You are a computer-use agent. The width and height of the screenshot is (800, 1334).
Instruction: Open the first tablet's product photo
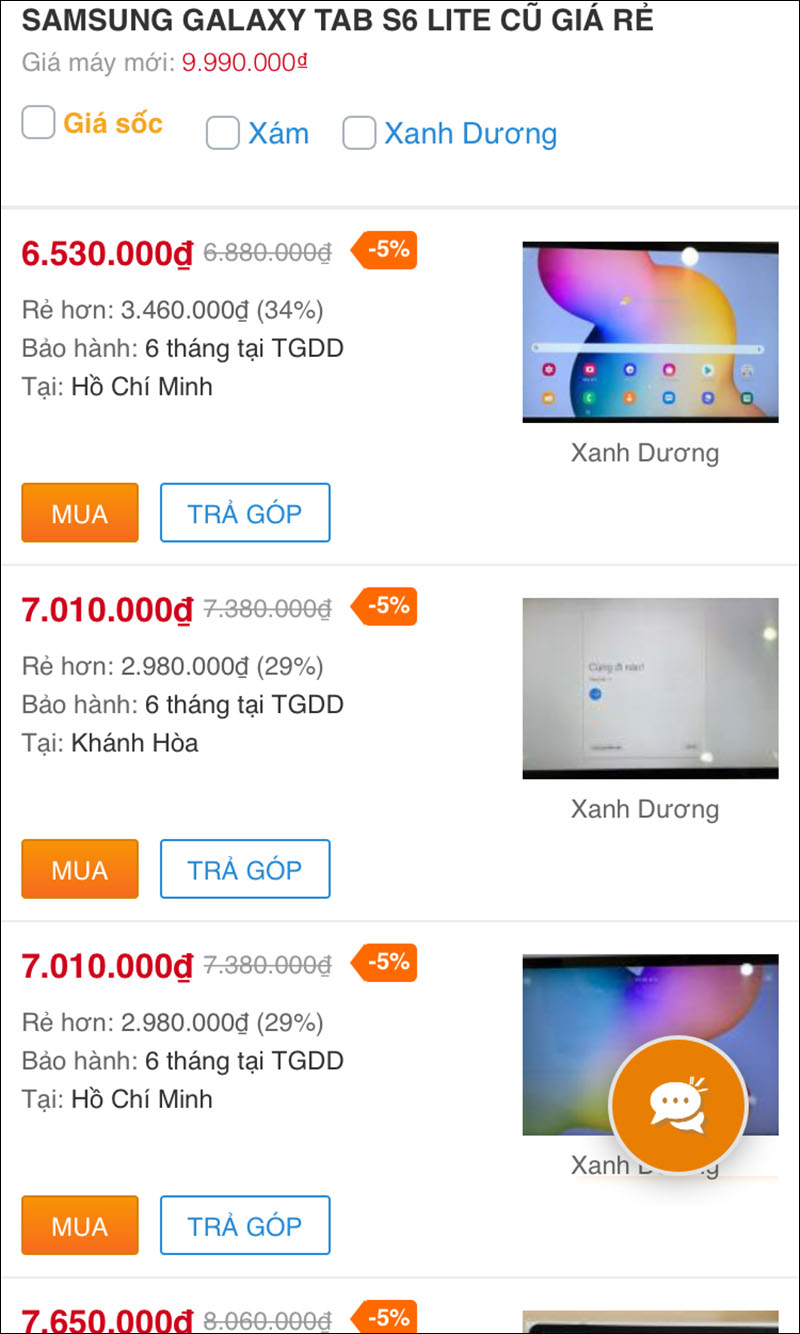[650, 332]
